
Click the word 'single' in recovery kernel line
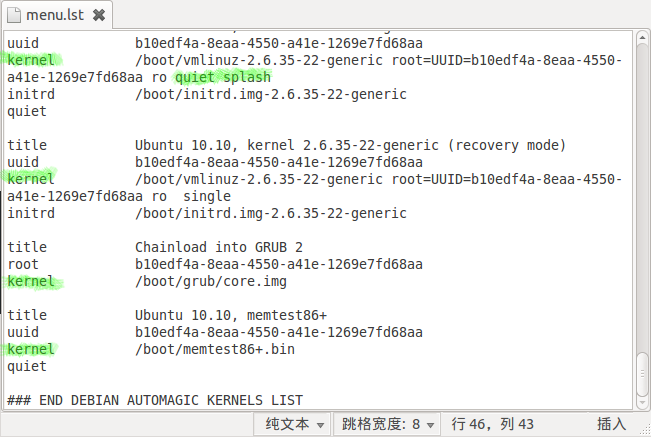click(x=207, y=196)
